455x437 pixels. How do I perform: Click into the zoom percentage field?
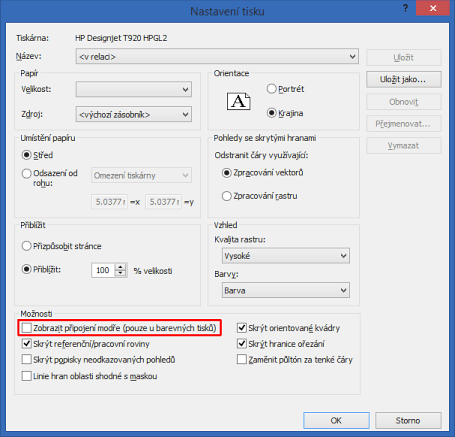click(x=103, y=270)
